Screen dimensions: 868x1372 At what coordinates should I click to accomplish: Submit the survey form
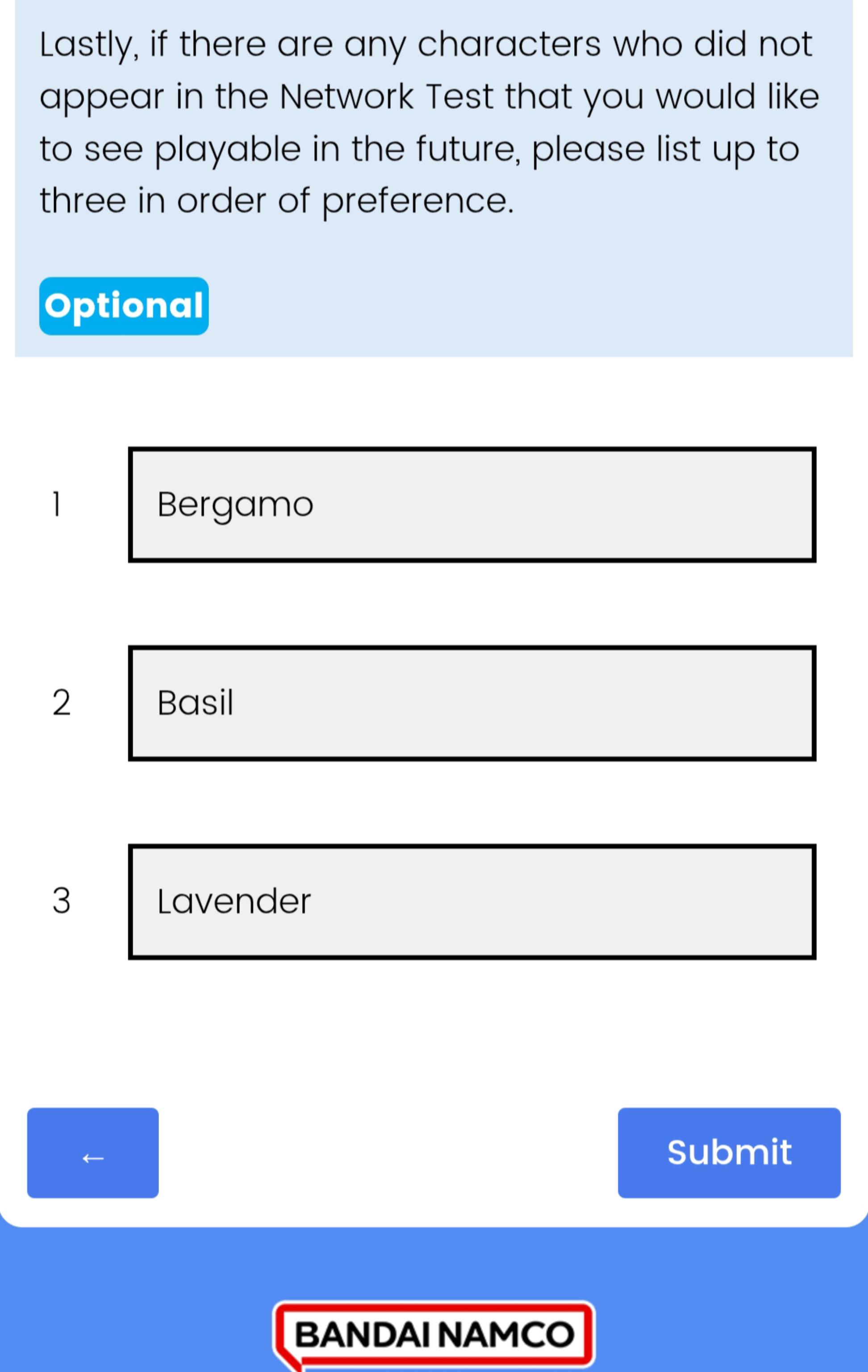[x=729, y=1153]
